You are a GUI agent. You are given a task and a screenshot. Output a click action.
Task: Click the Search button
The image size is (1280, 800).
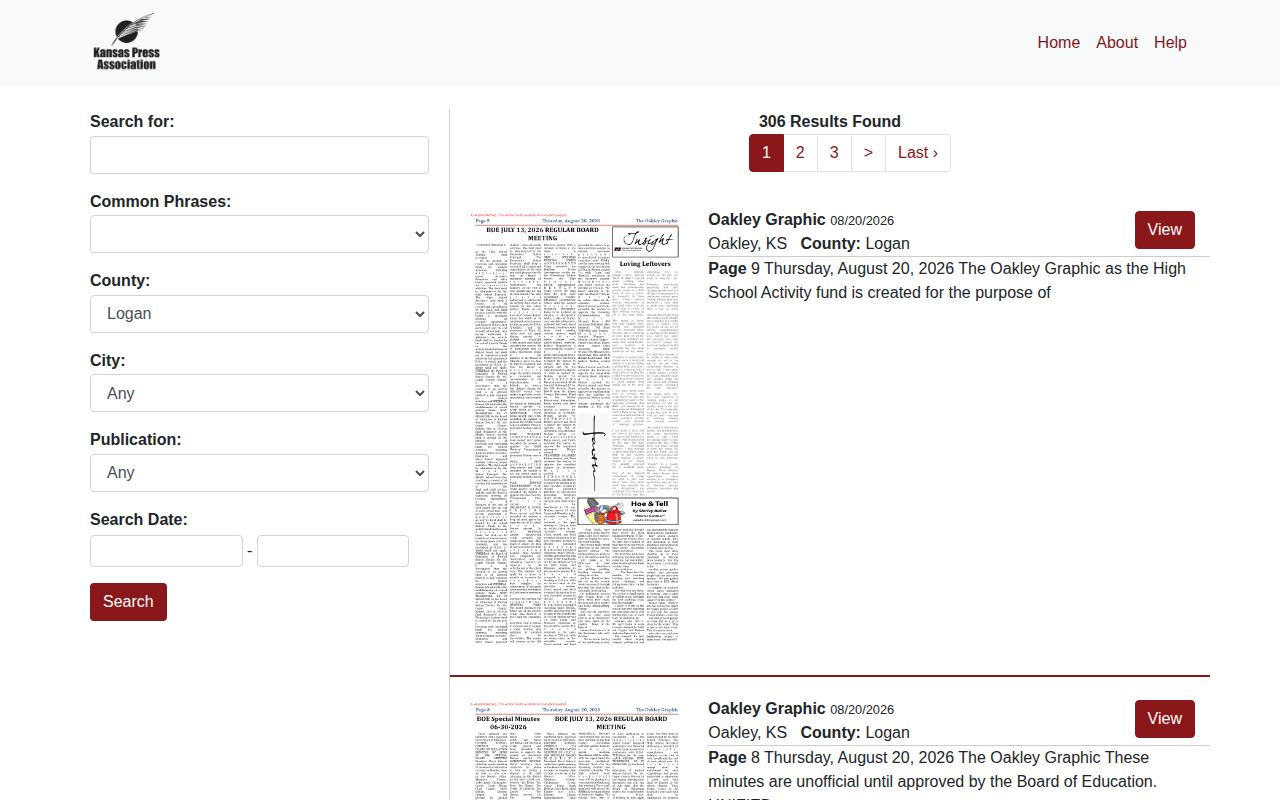(128, 602)
